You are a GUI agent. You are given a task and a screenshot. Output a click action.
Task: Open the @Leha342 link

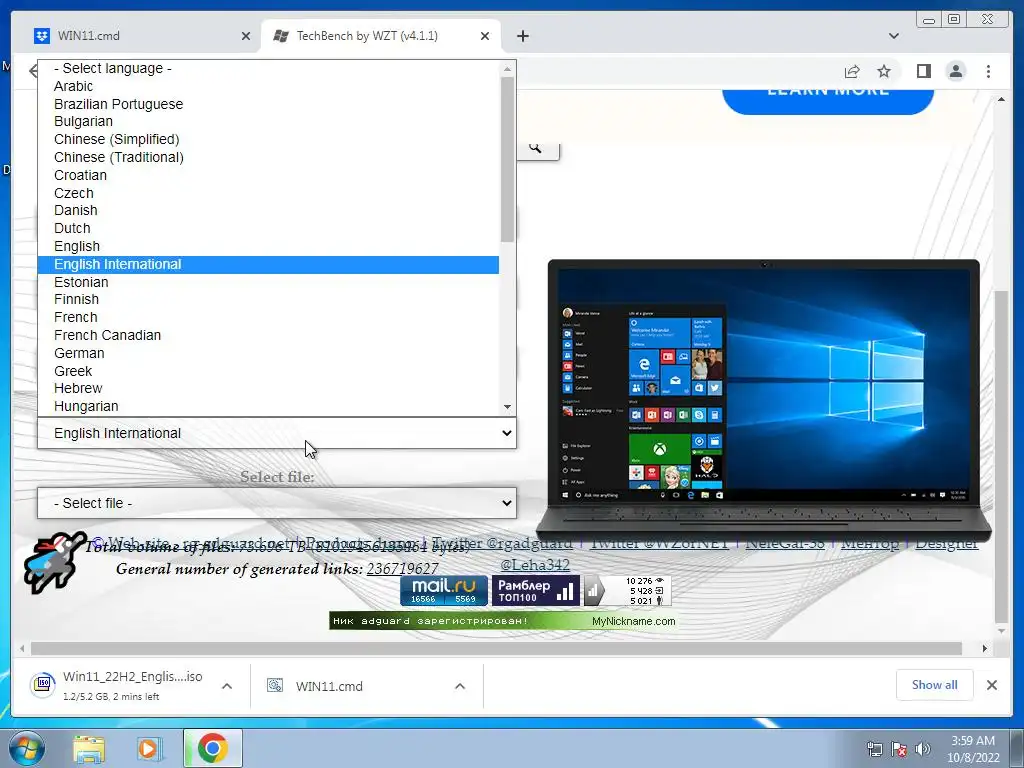(535, 565)
